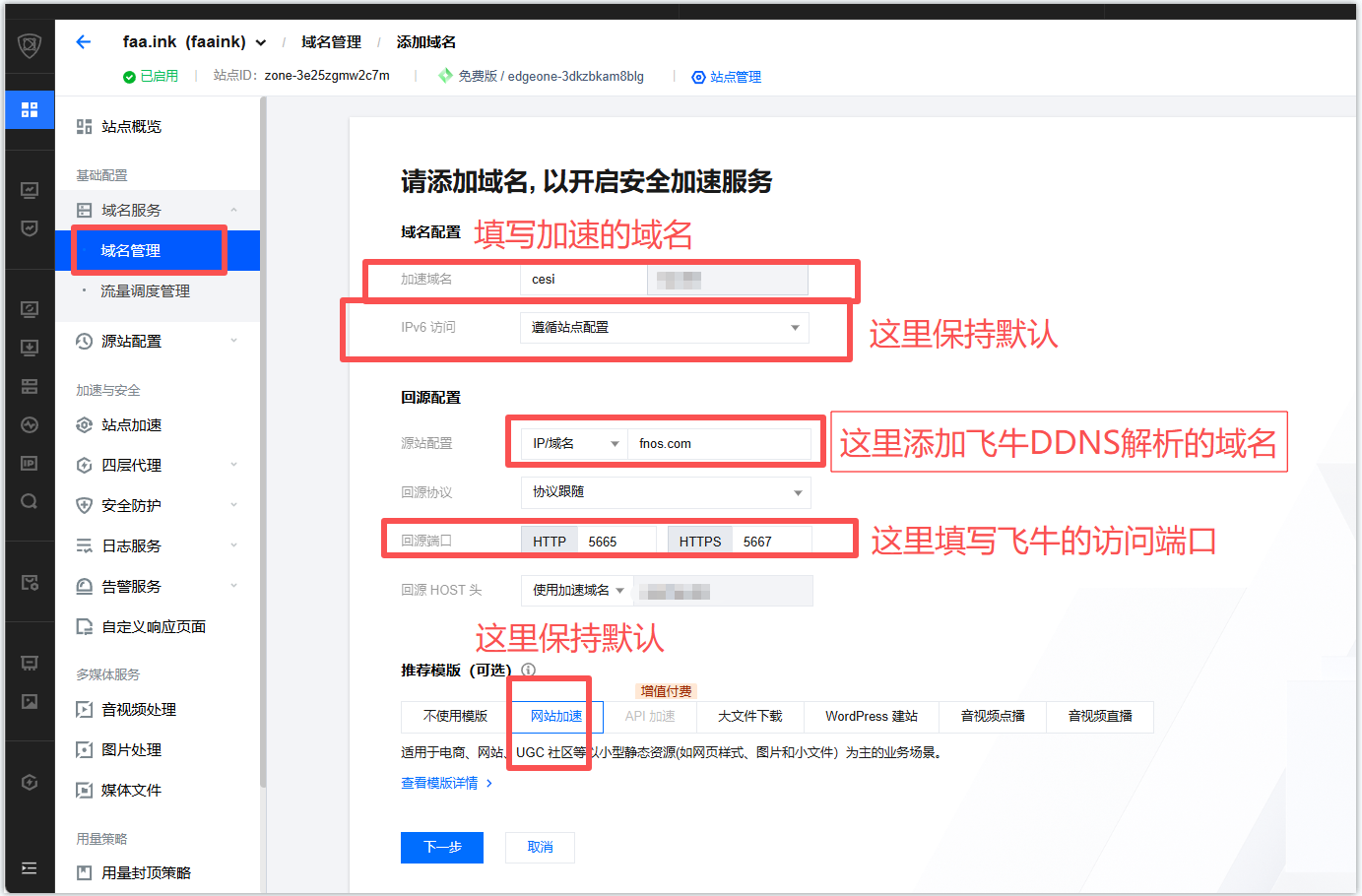
Task: Expand the 安全防护 sidebar group
Action: 234,505
